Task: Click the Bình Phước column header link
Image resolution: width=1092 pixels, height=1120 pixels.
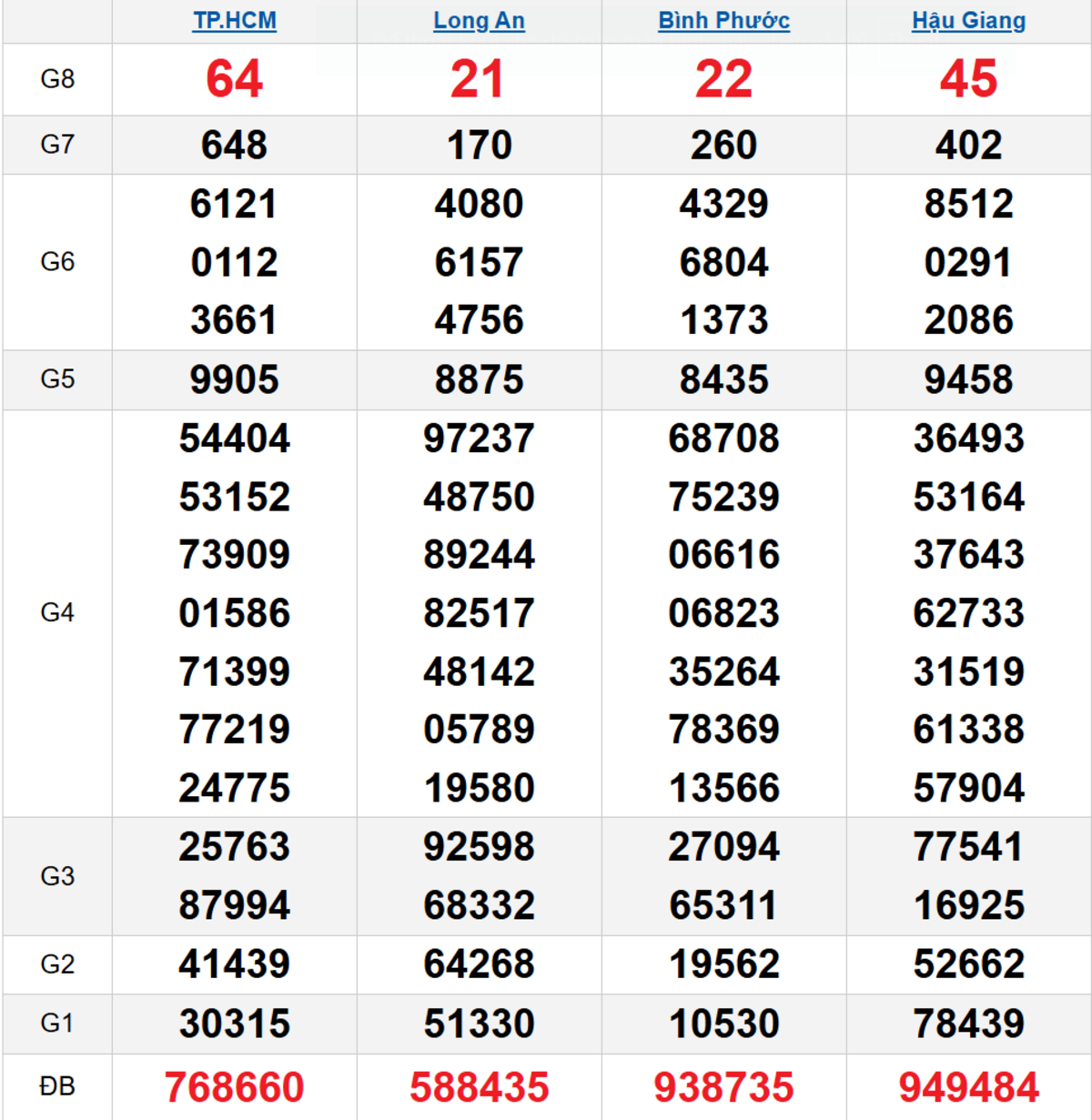Action: point(723,21)
